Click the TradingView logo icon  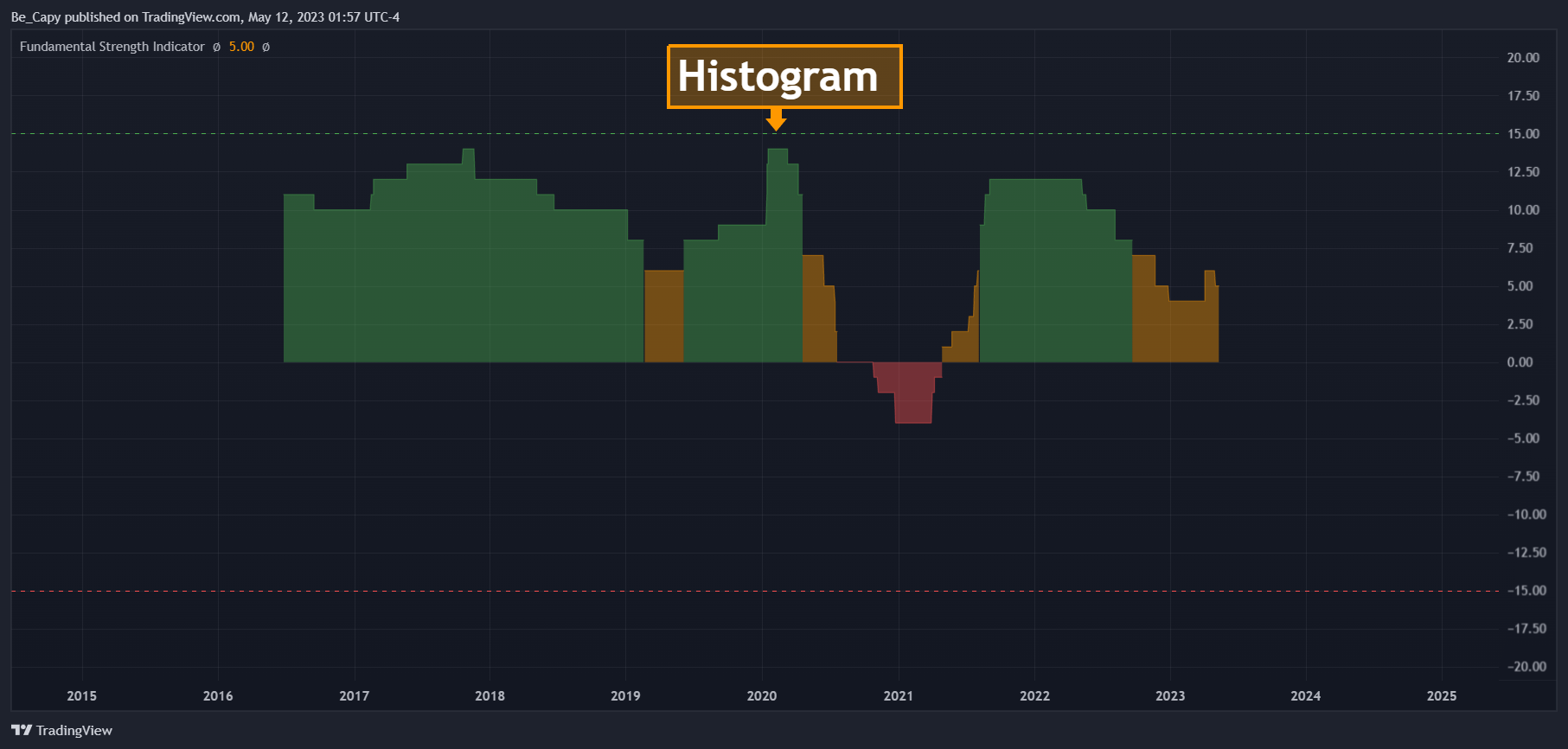click(22, 730)
